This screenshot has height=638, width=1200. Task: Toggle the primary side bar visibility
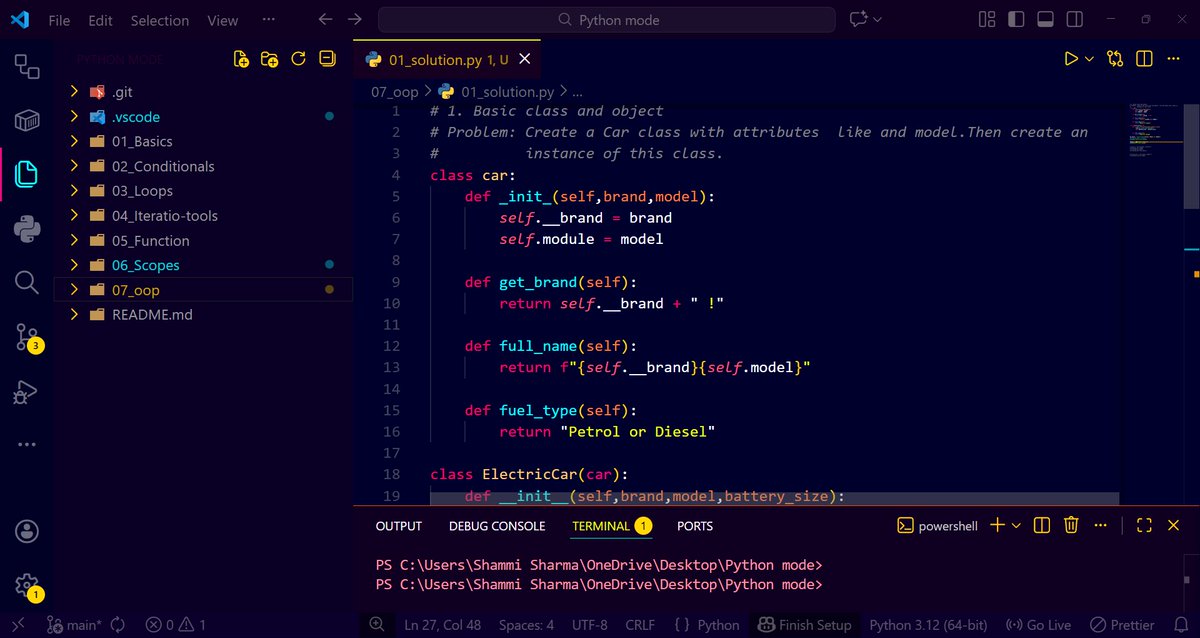pyautogui.click(x=1015, y=18)
